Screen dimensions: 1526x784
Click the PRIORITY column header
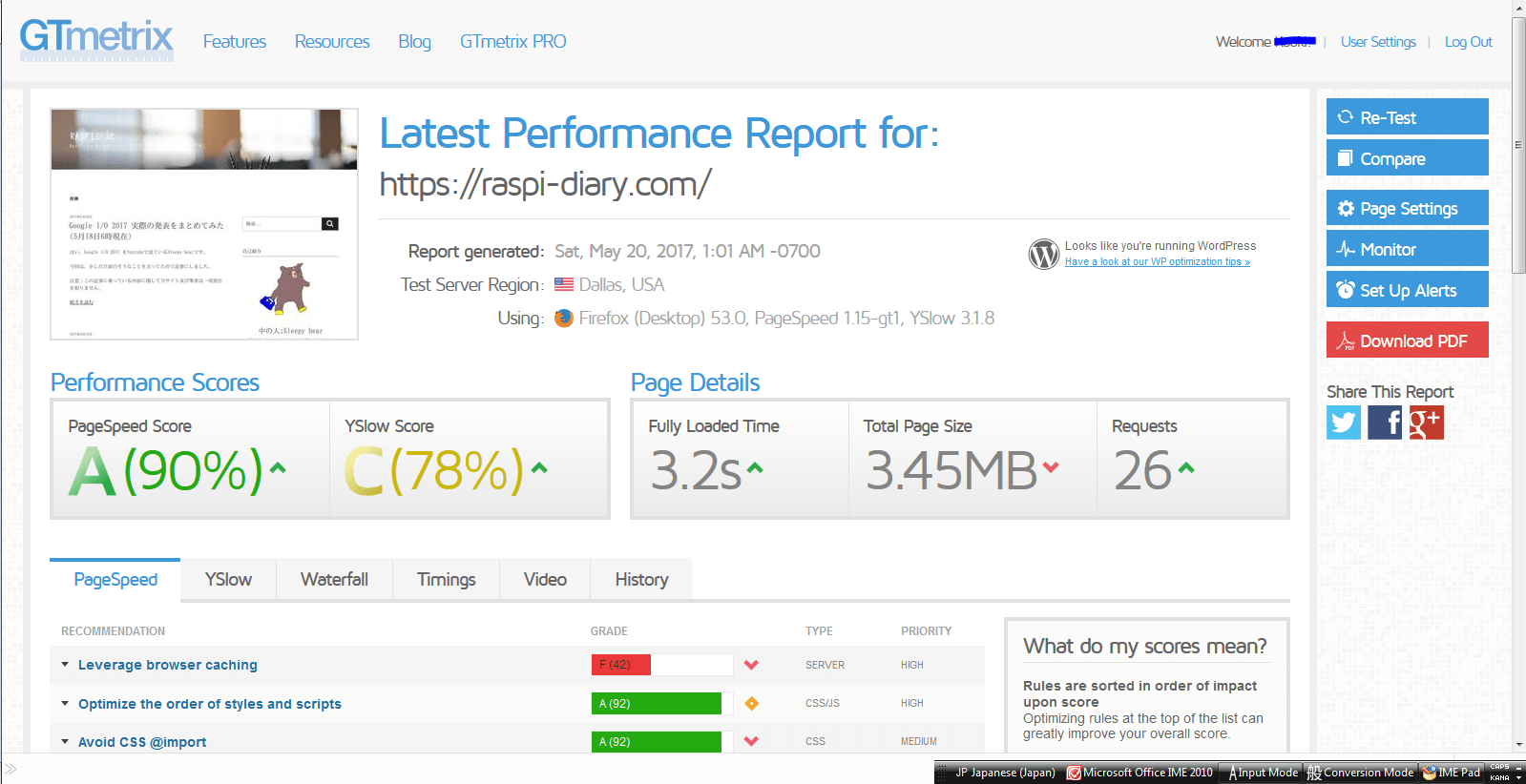[926, 631]
